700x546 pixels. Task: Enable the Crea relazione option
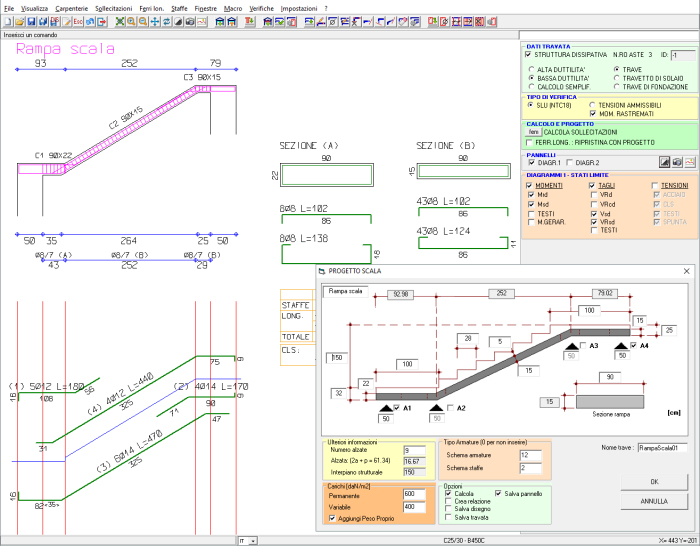pos(447,502)
